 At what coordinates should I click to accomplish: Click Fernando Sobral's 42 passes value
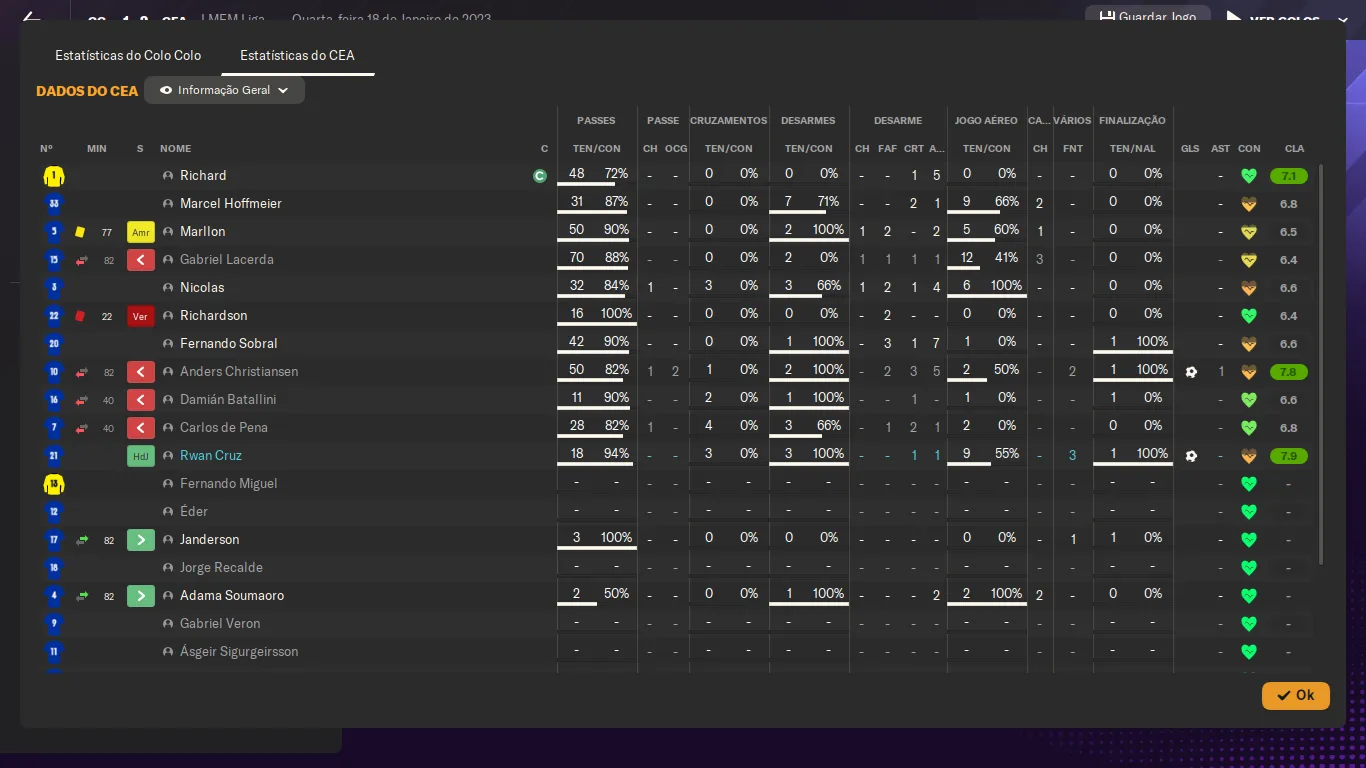point(576,342)
